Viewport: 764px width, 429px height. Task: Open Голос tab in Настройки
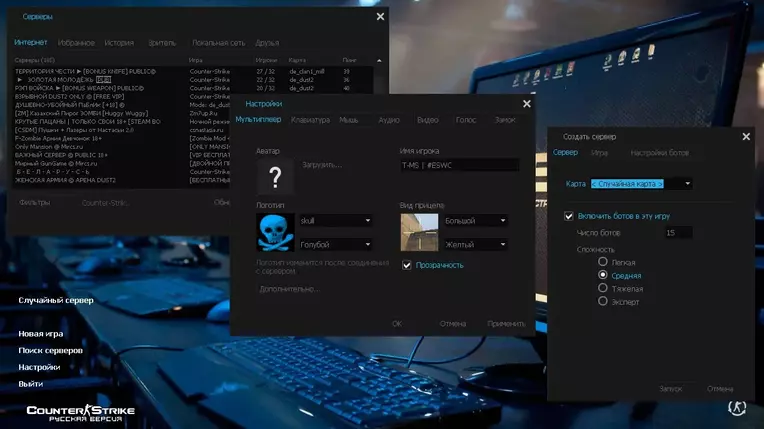click(x=466, y=120)
